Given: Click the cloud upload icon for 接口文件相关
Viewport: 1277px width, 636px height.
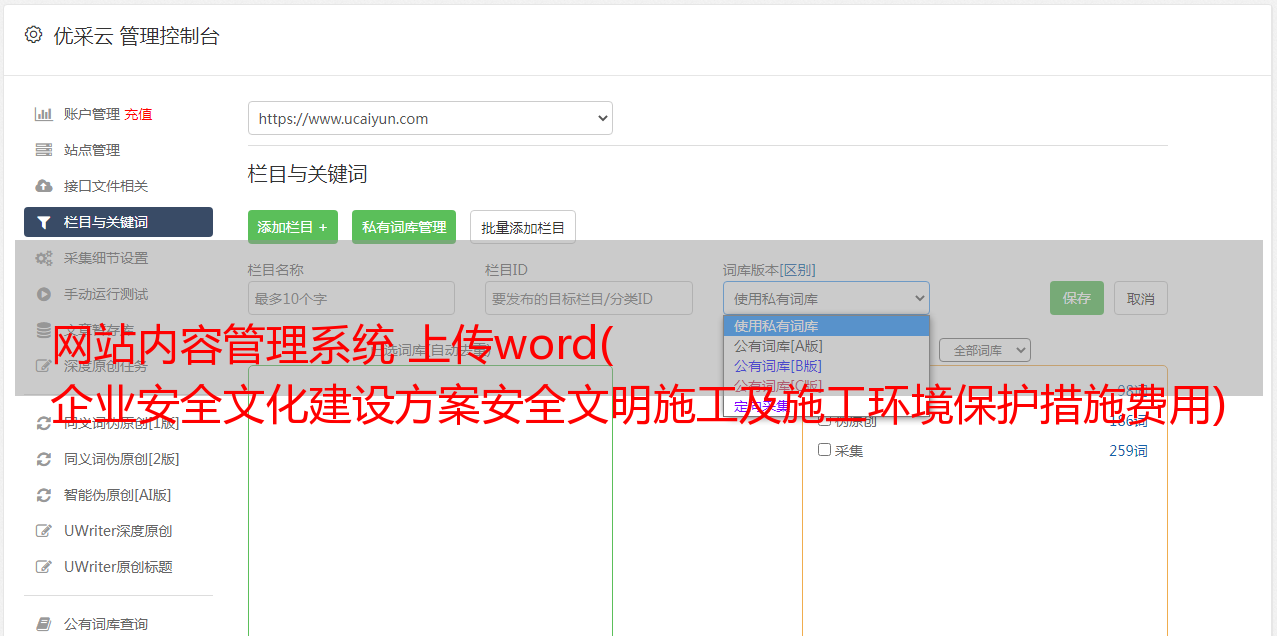Looking at the screenshot, I should click(44, 186).
